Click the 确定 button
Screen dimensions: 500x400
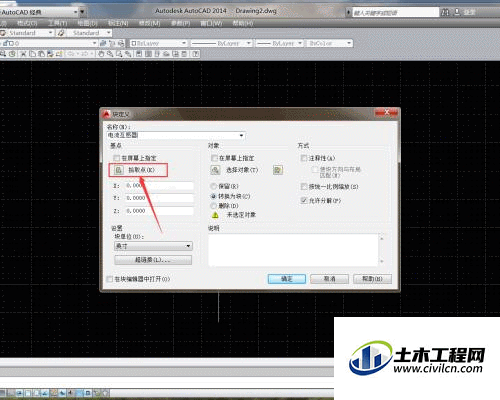click(x=287, y=279)
